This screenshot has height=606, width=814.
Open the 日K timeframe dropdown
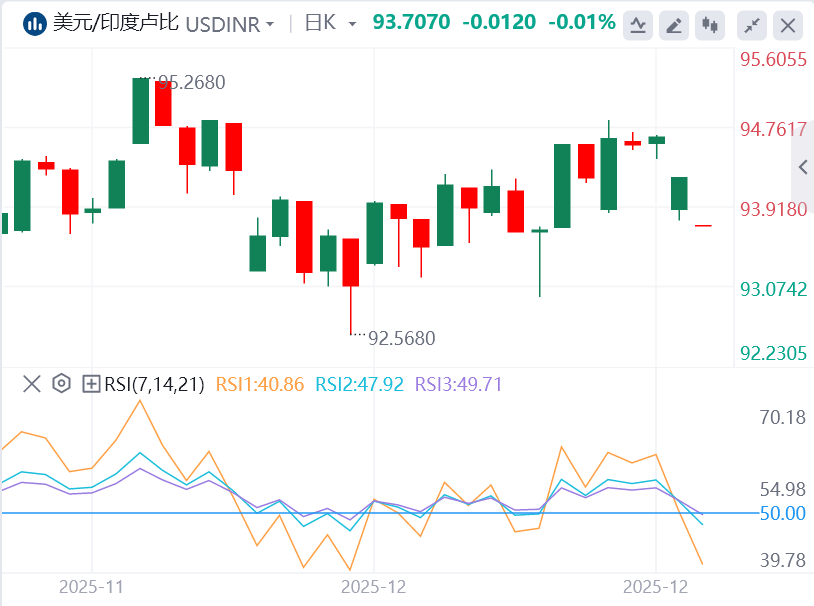point(330,23)
